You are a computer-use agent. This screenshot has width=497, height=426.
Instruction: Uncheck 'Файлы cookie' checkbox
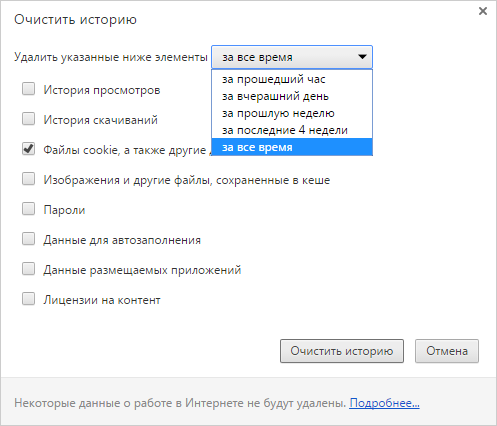point(28,149)
